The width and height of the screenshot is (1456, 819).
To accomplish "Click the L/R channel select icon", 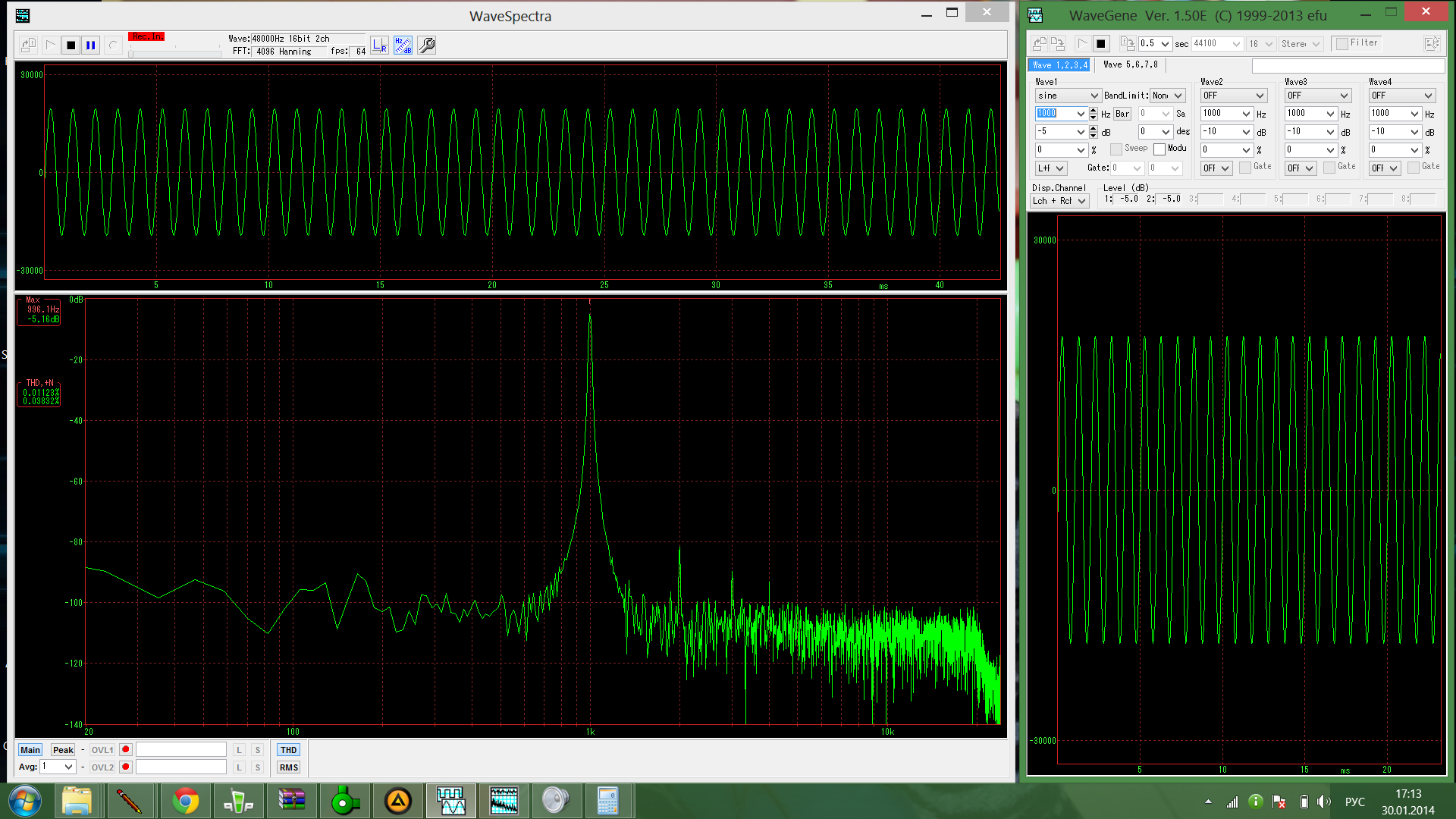I will [380, 45].
